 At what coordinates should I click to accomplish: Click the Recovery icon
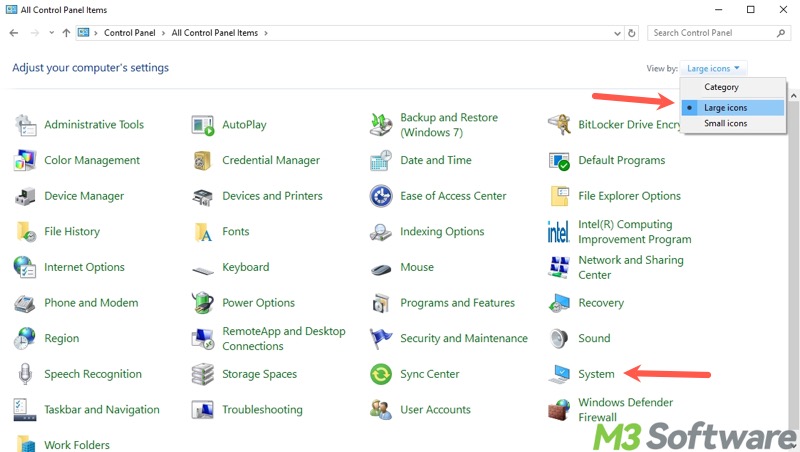click(x=559, y=303)
